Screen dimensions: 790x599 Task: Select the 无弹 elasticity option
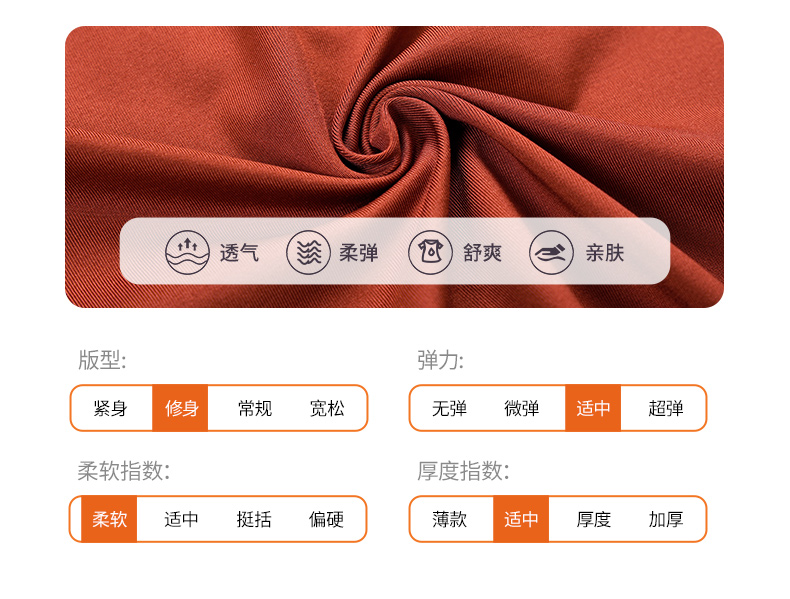(449, 408)
